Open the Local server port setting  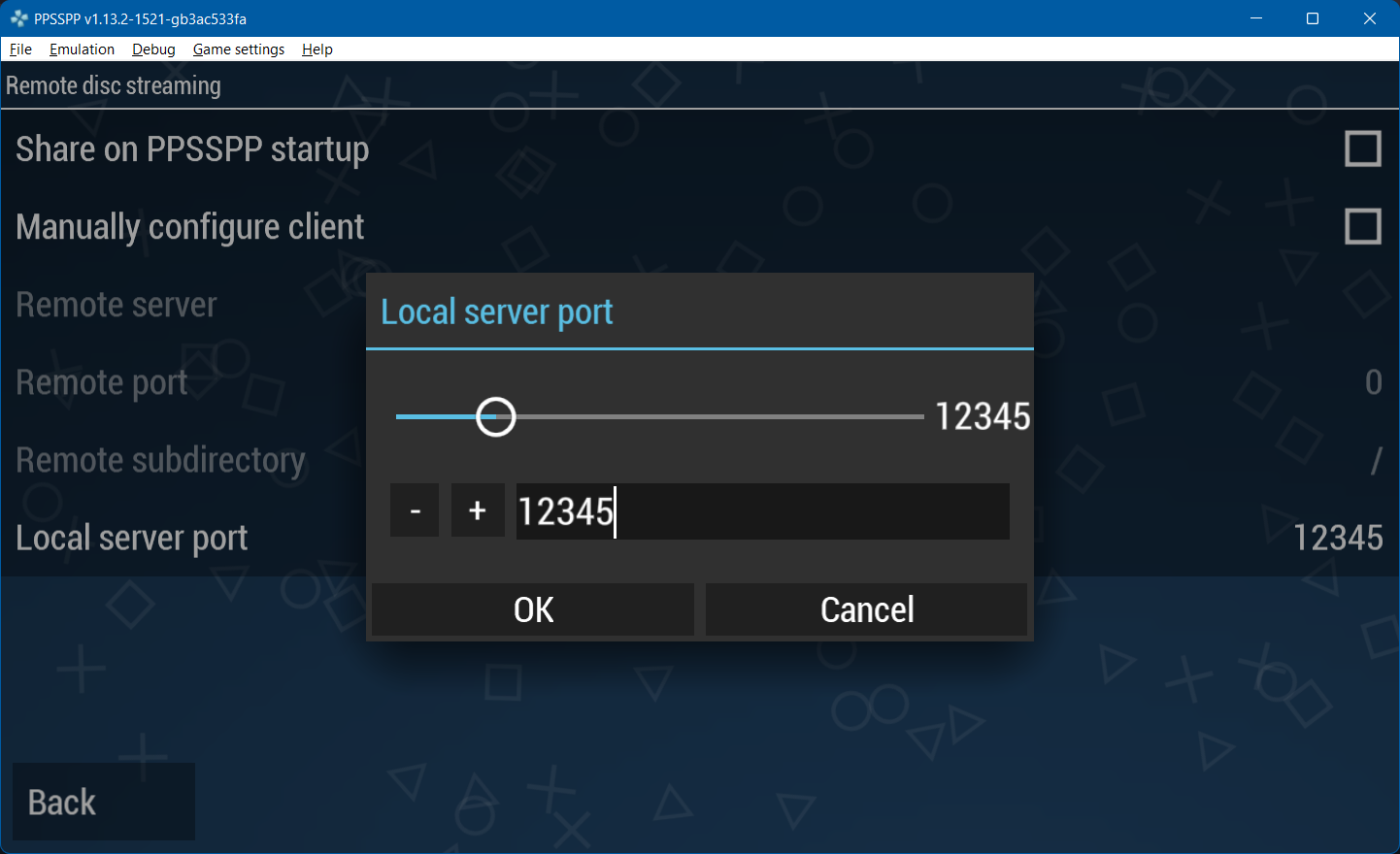[x=132, y=537]
